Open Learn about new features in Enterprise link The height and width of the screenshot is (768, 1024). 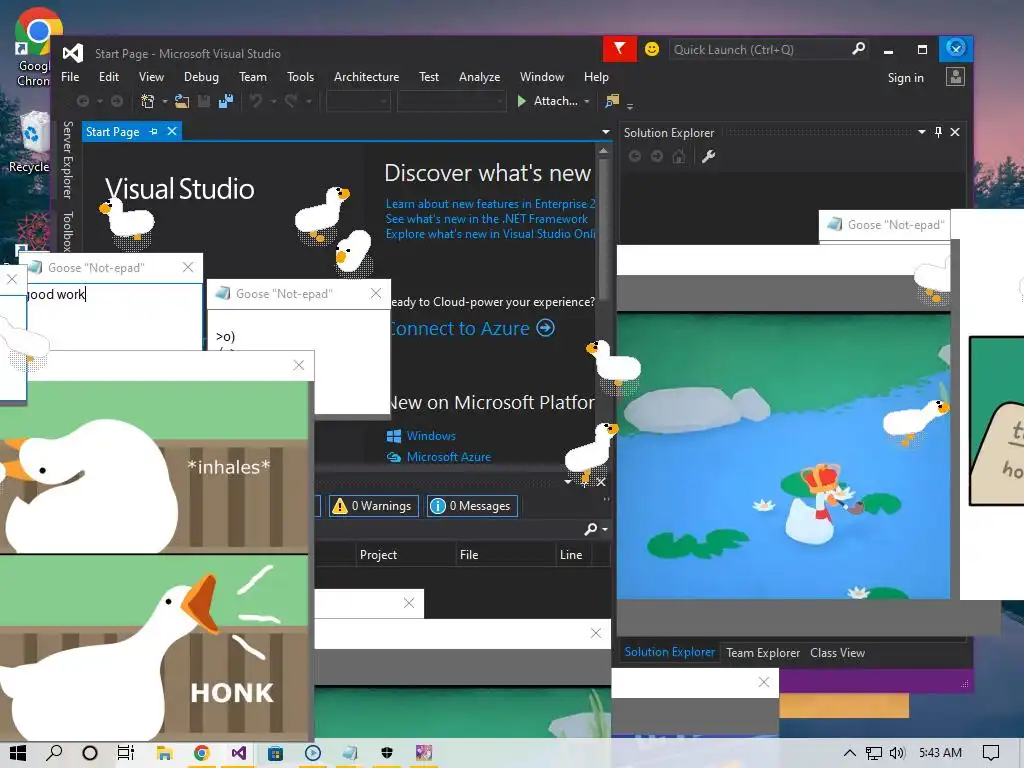point(490,204)
